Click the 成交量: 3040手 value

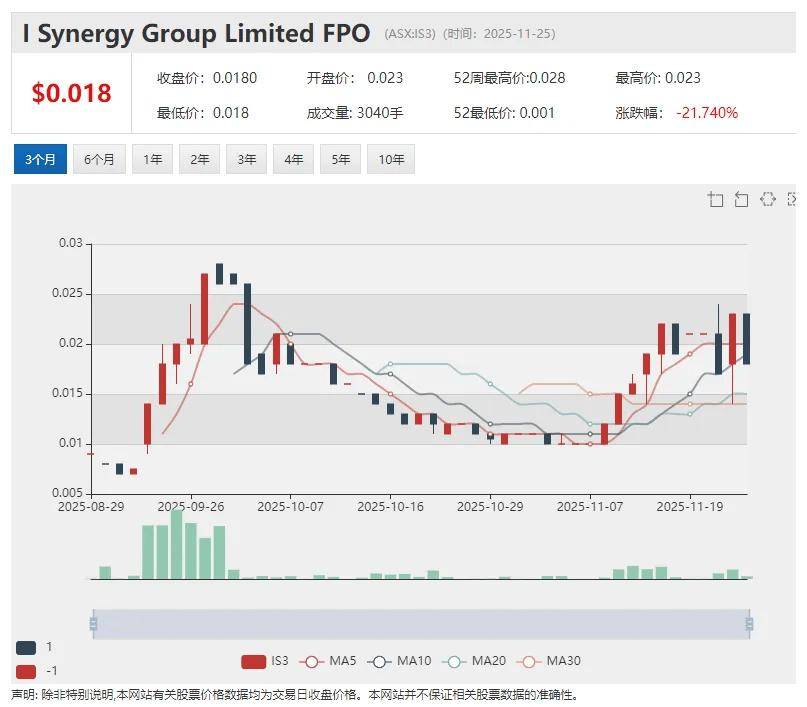pos(355,113)
